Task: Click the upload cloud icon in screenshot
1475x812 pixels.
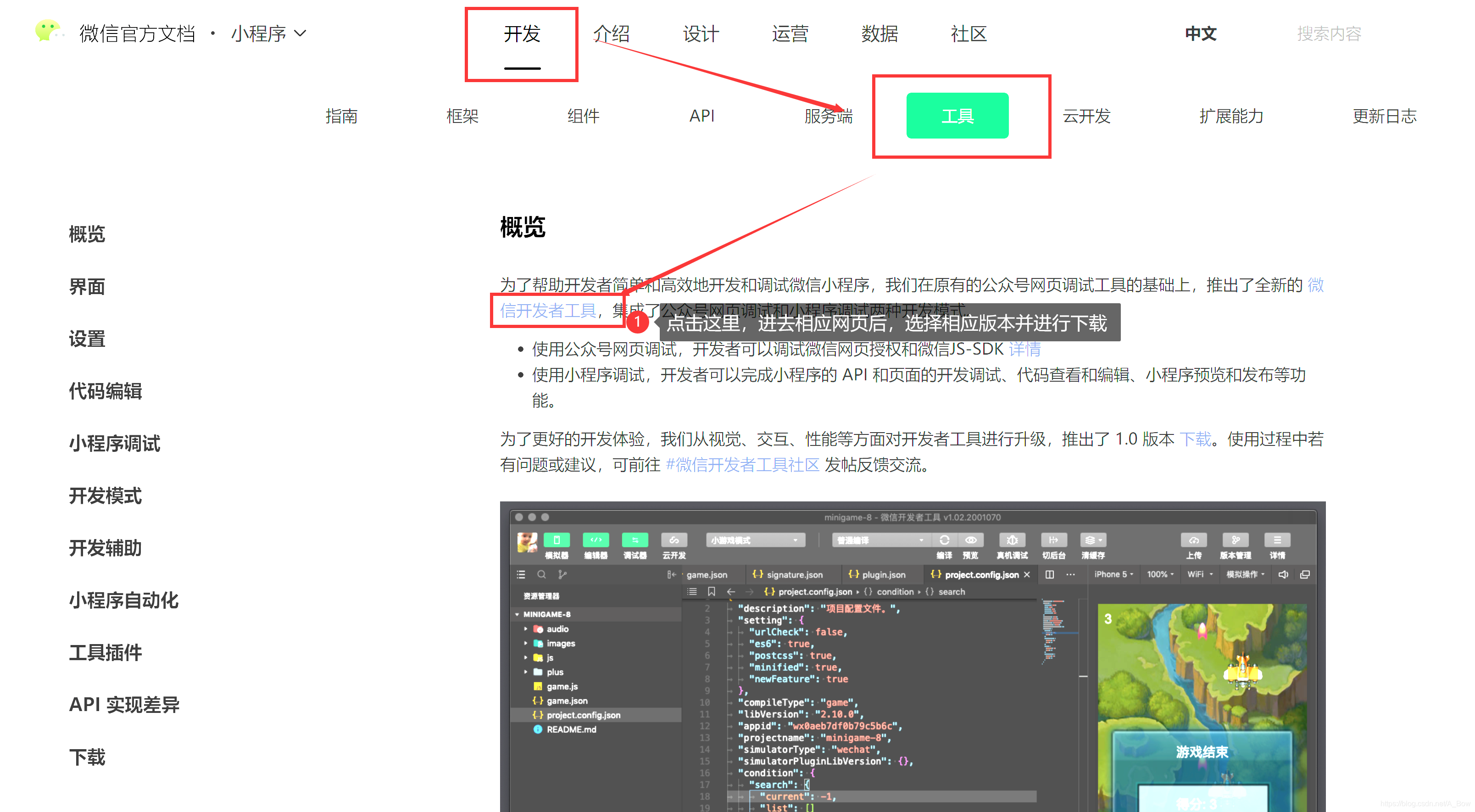Action: click(x=1193, y=540)
